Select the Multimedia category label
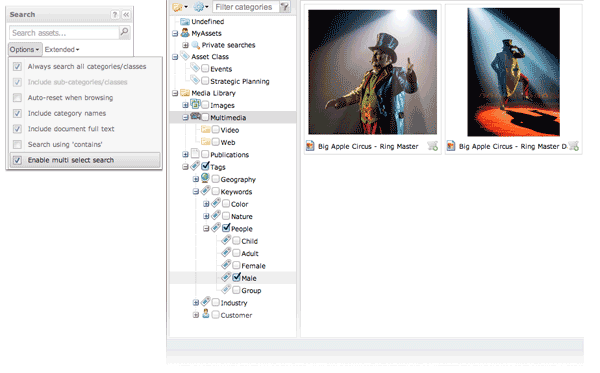The height and width of the screenshot is (373, 600). [x=228, y=118]
